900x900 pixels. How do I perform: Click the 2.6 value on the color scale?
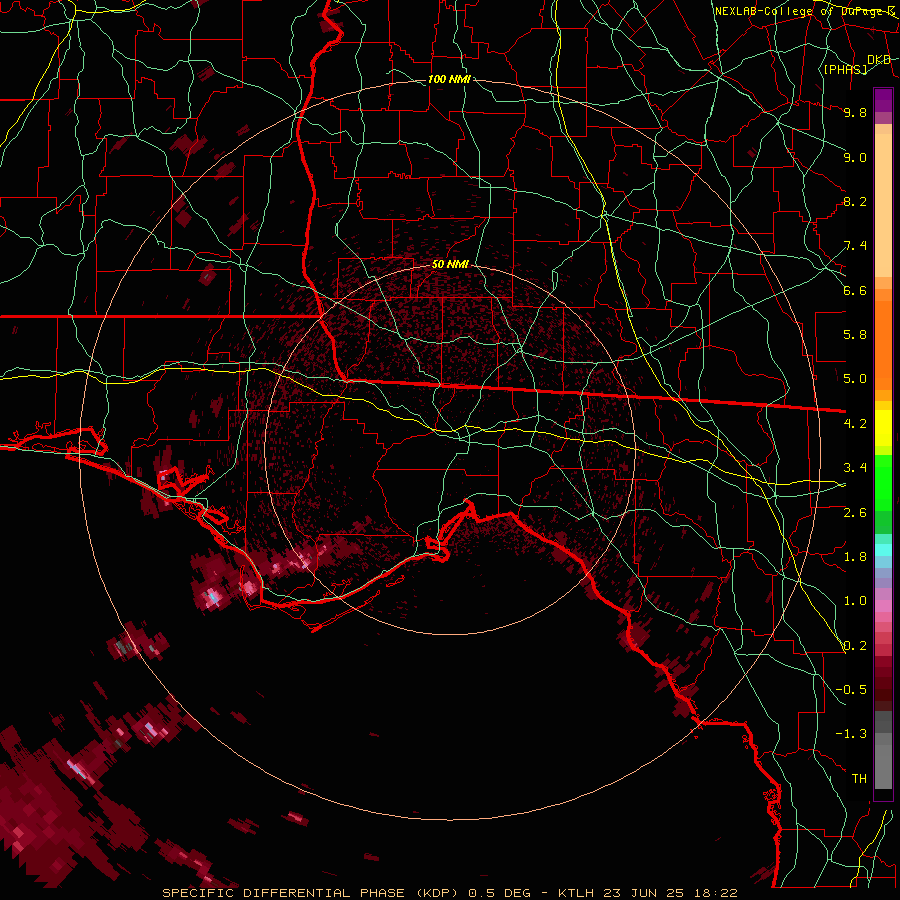coord(855,513)
